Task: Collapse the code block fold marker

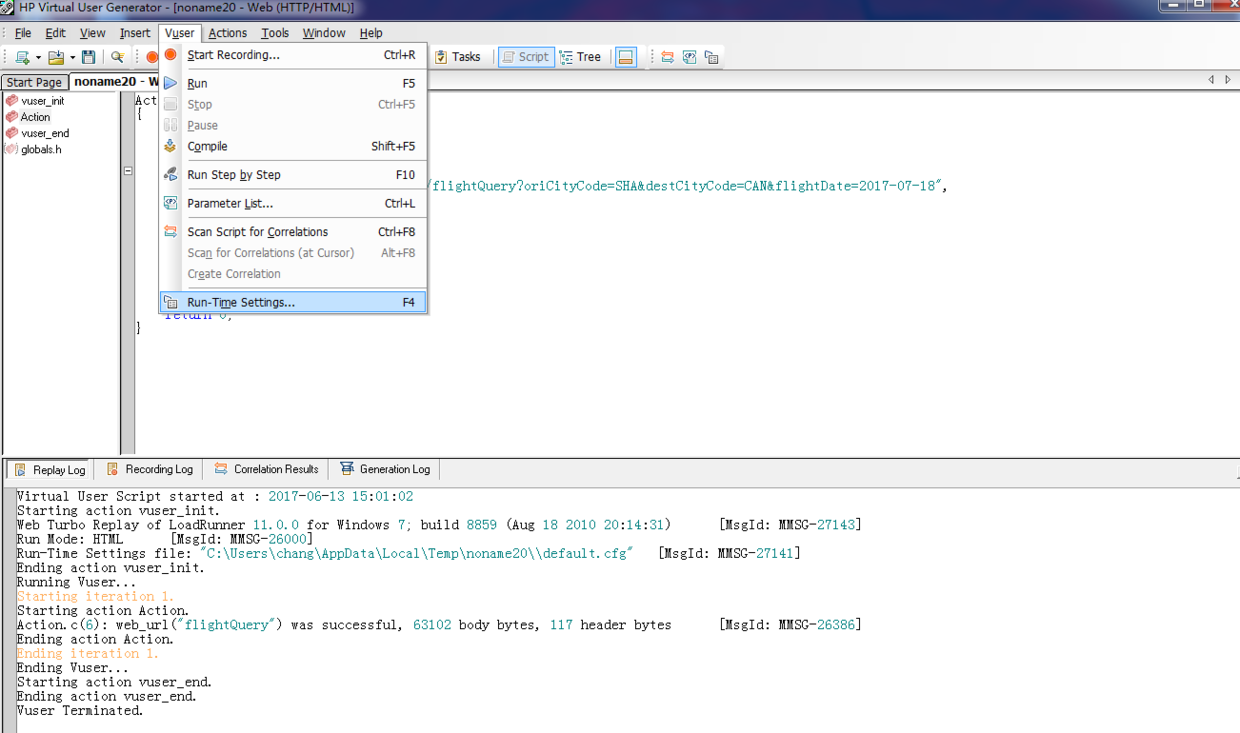Action: [128, 171]
